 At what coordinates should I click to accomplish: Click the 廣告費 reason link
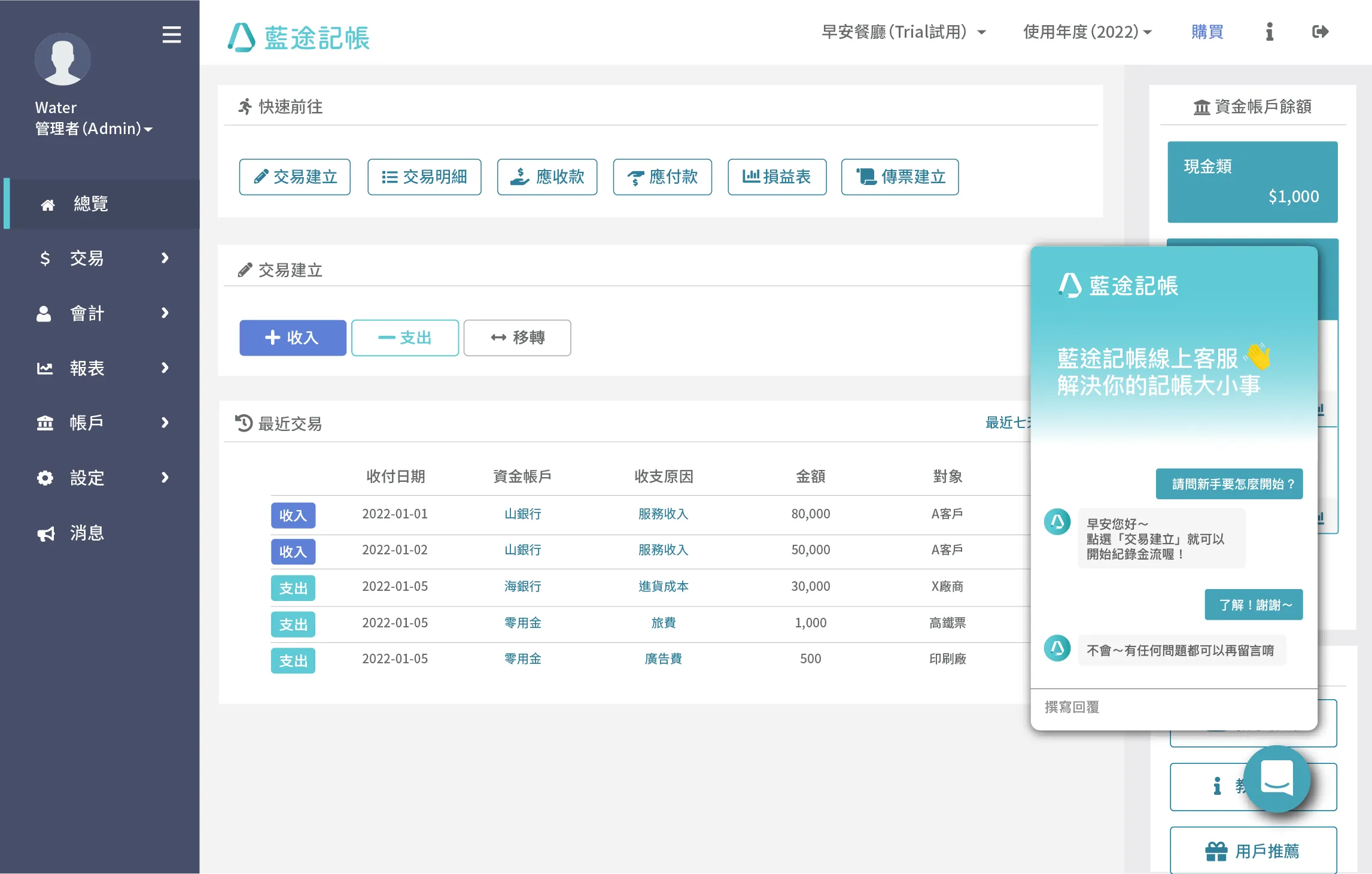(663, 658)
